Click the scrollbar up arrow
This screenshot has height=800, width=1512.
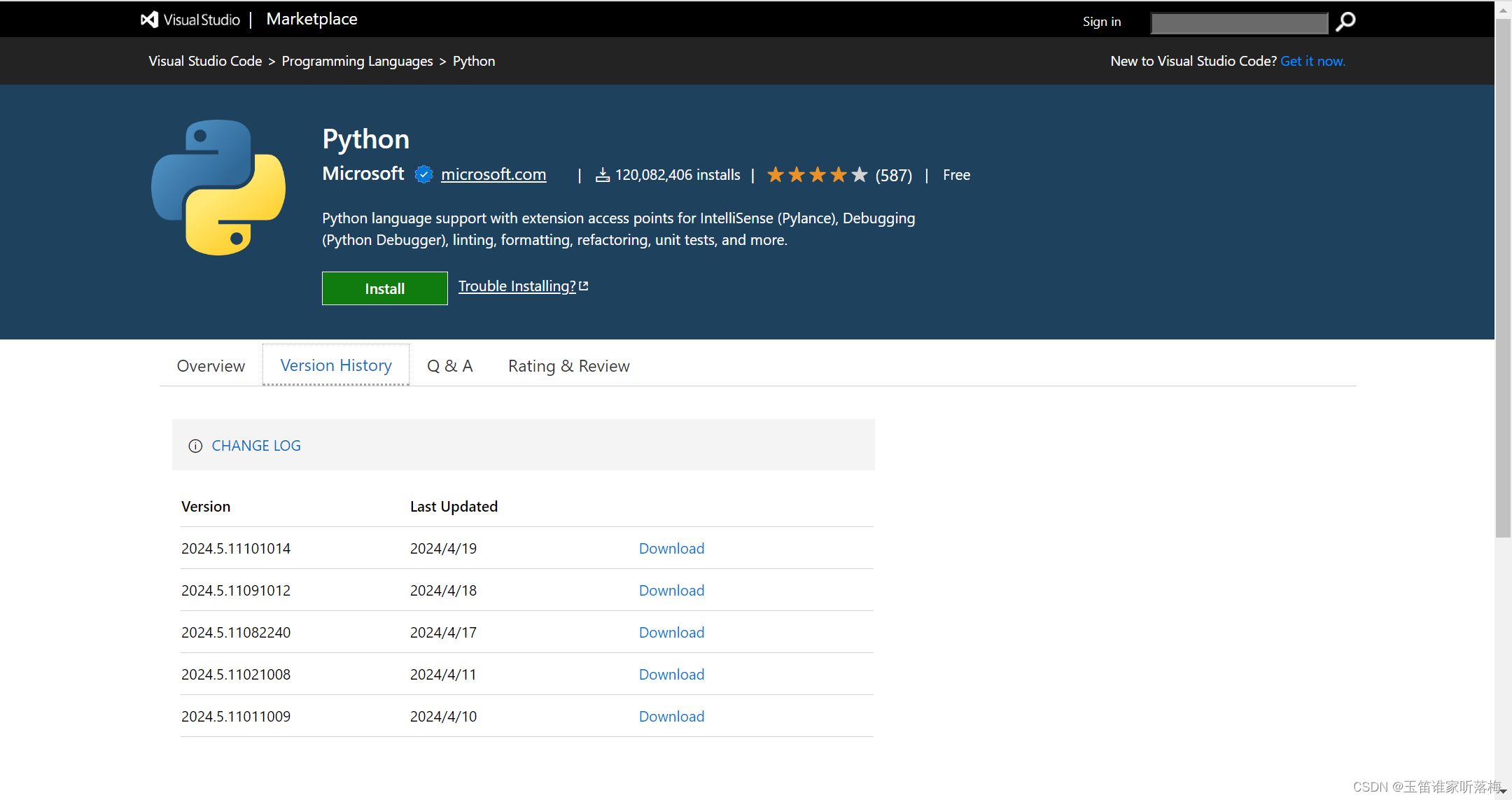[1503, 9]
